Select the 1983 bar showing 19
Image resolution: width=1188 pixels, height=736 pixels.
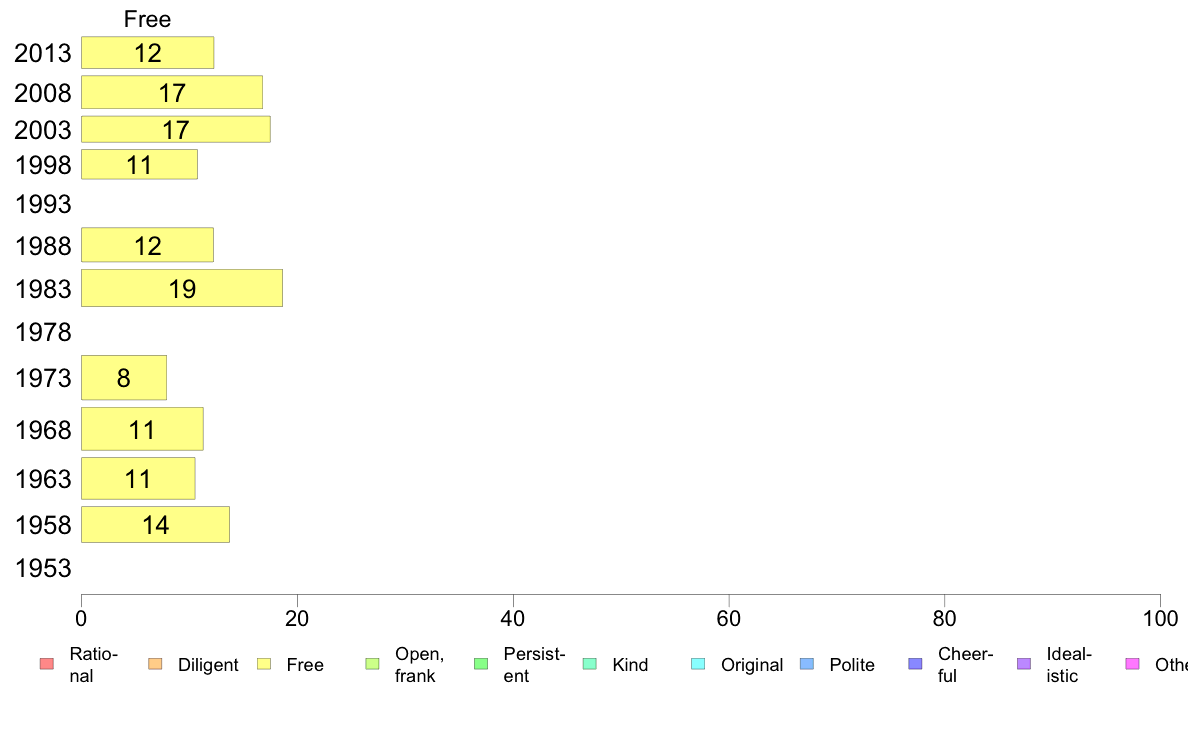[x=182, y=288]
